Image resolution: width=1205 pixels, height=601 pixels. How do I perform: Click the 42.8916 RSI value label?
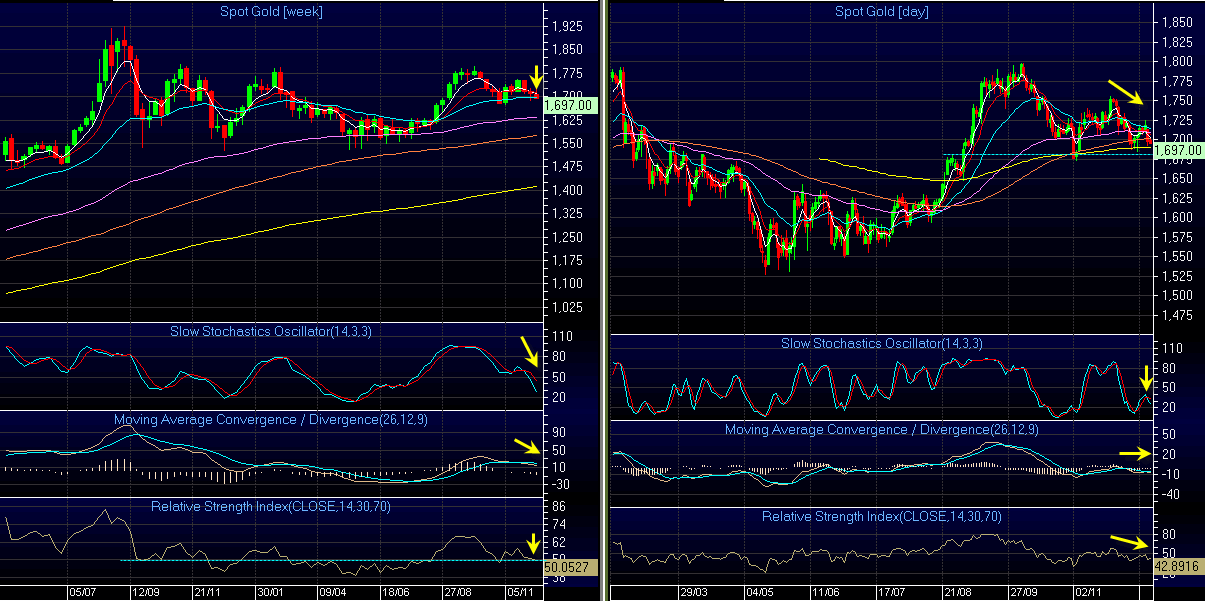click(x=1178, y=565)
